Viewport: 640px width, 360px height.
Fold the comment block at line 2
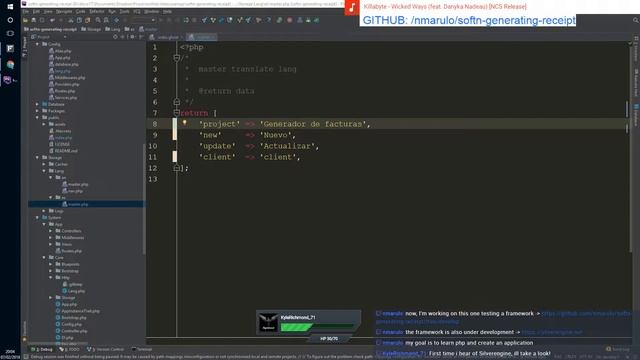coord(177,58)
